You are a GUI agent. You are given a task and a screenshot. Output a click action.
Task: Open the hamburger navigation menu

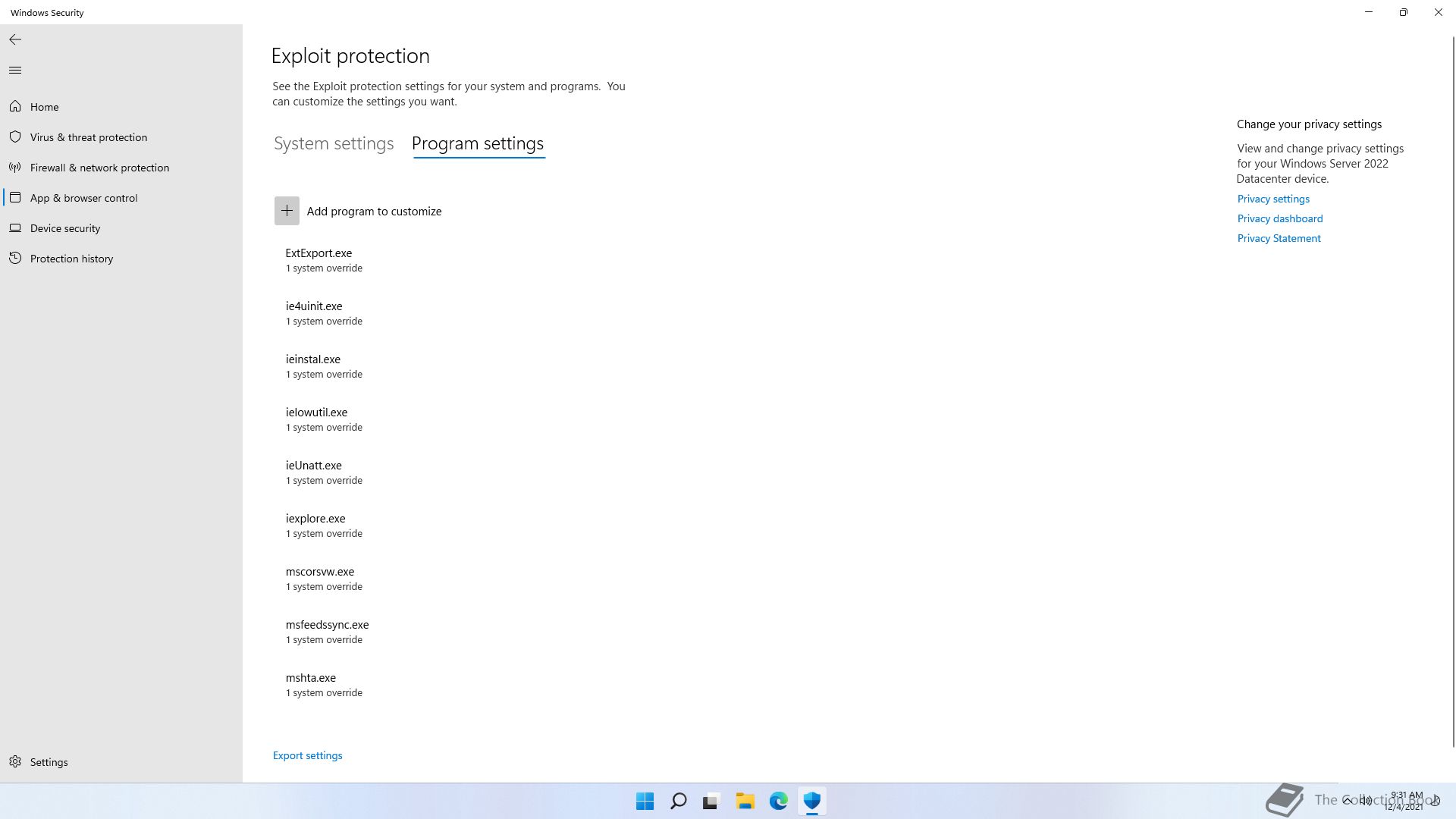pyautogui.click(x=15, y=71)
